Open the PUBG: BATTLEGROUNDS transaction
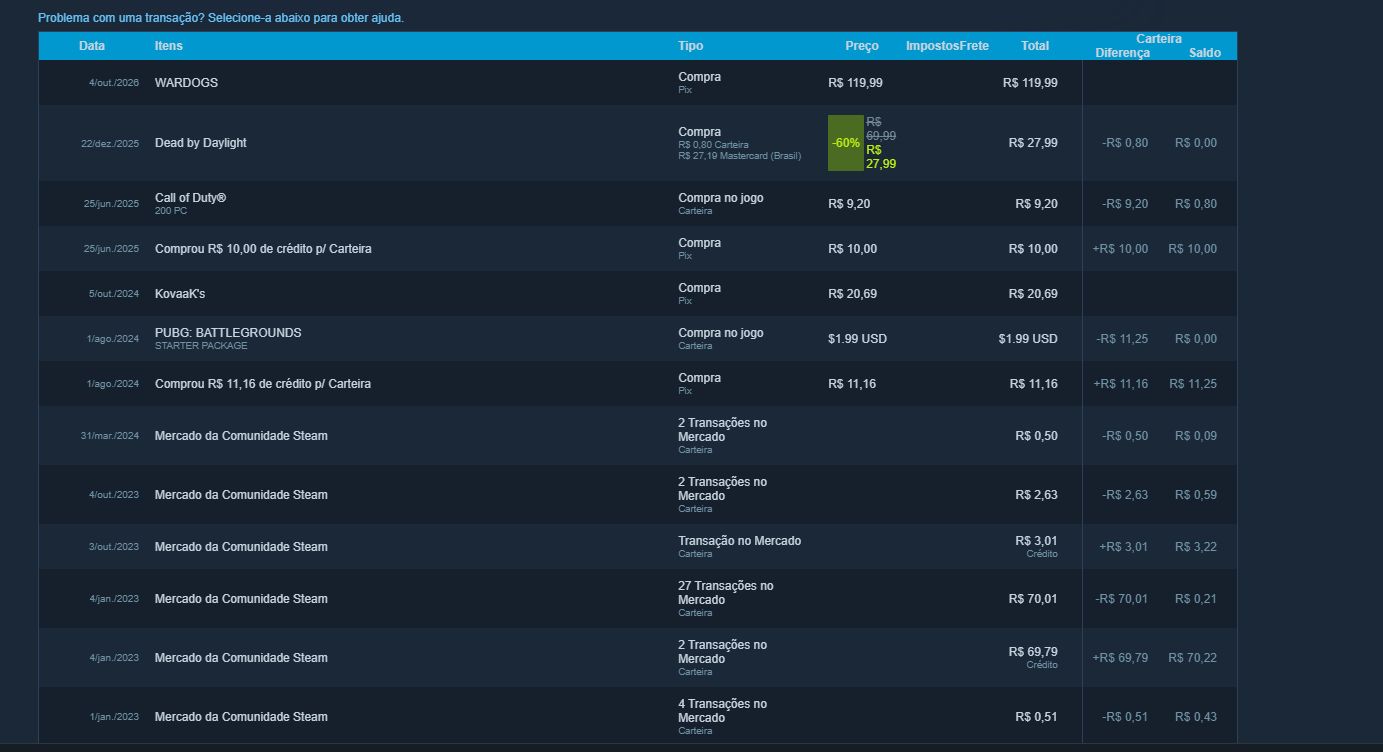 click(x=638, y=339)
